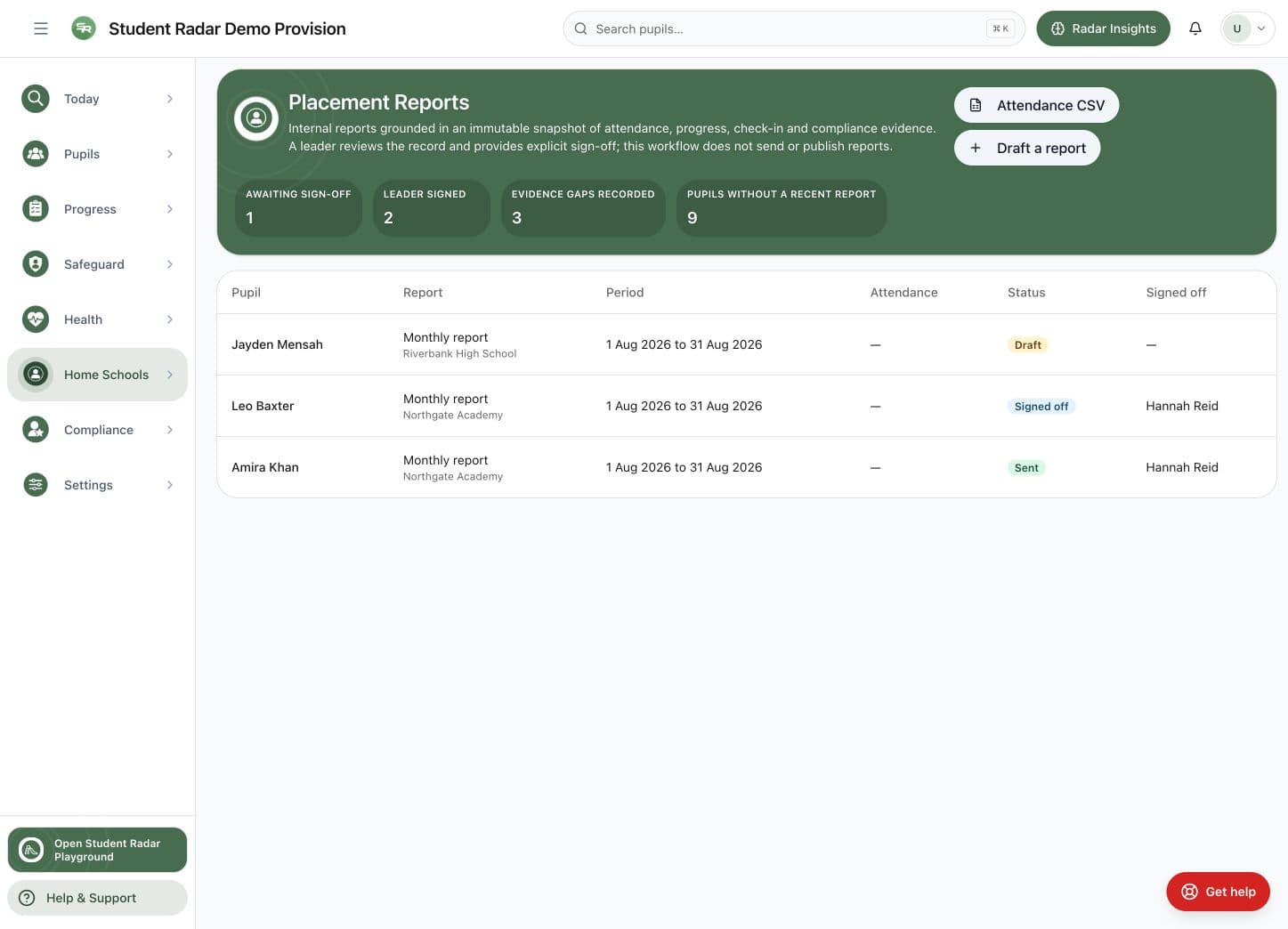Click the playground icon at sidebar bottom
The height and width of the screenshot is (929, 1288).
click(x=31, y=850)
